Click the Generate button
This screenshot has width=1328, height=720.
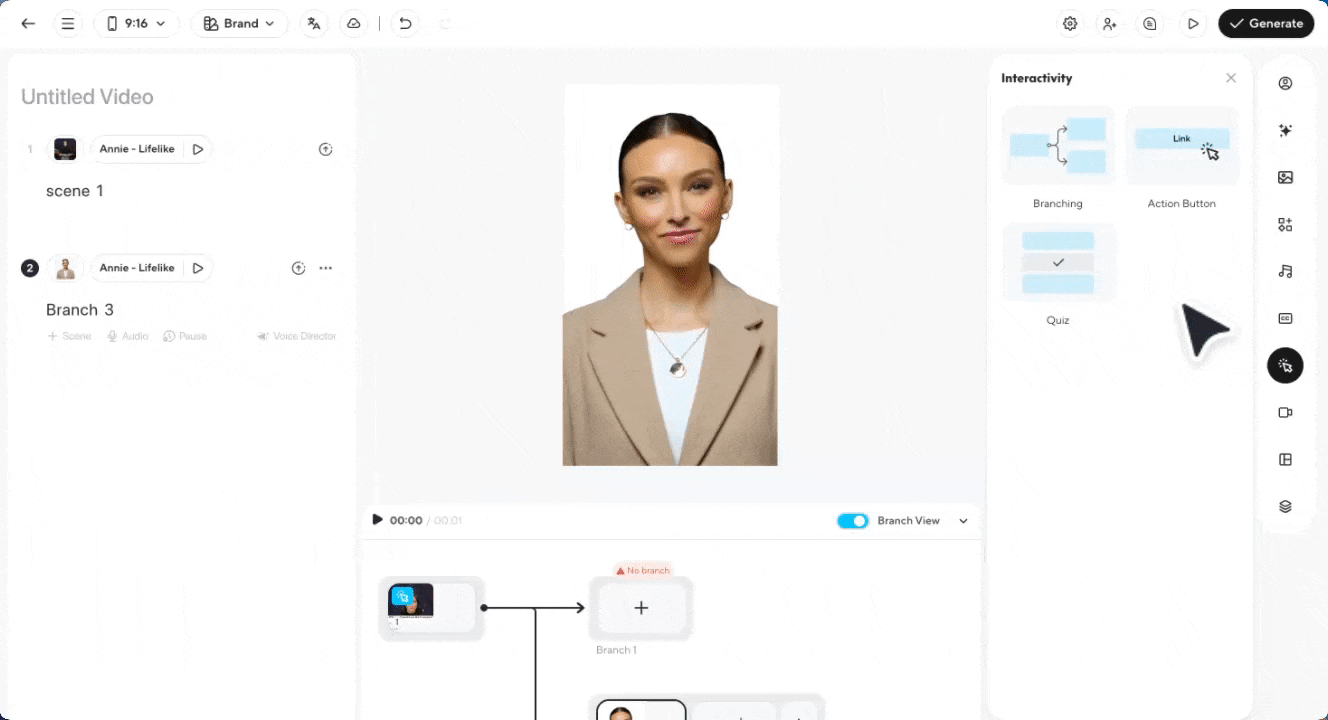click(x=1265, y=23)
